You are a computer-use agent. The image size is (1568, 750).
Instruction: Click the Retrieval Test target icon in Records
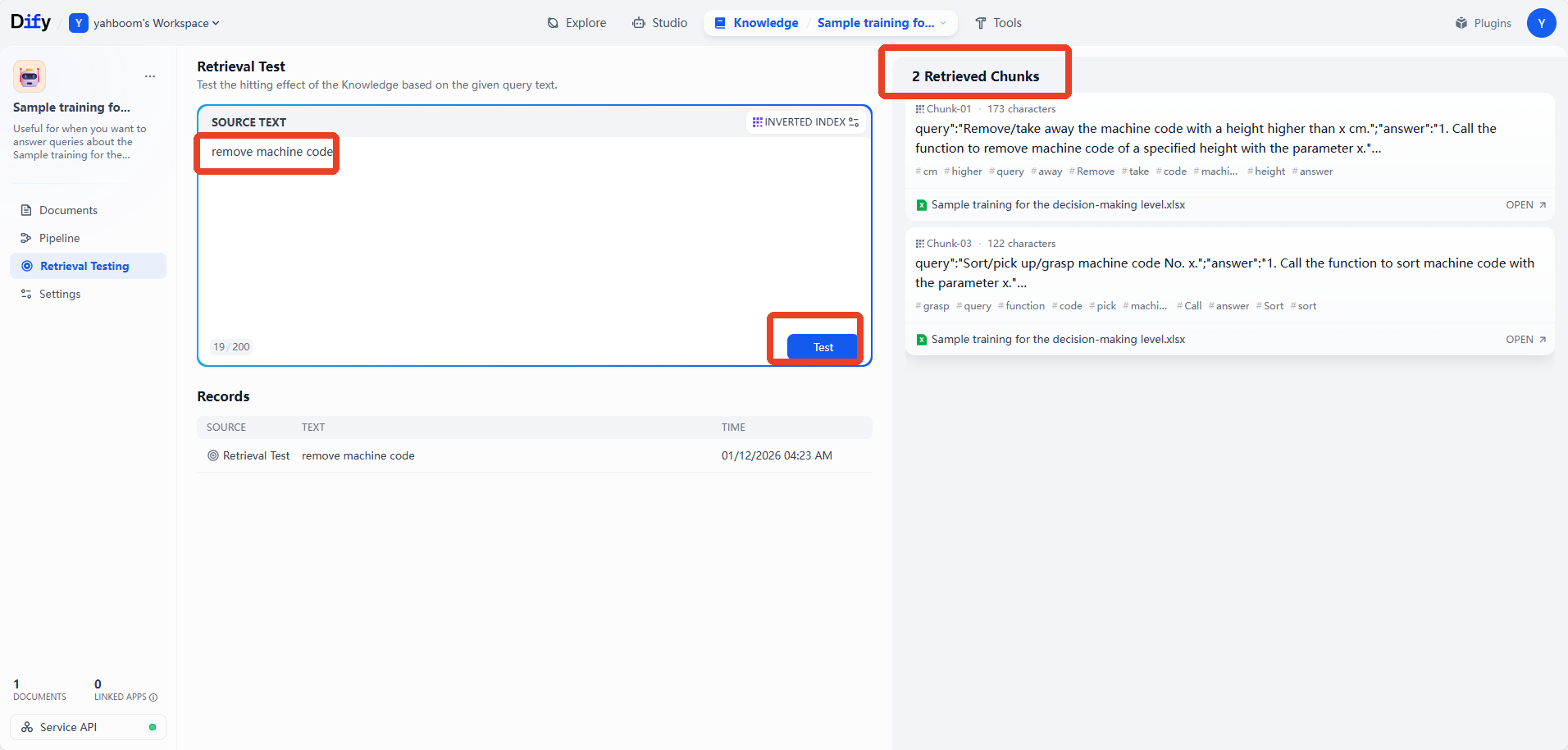(213, 455)
